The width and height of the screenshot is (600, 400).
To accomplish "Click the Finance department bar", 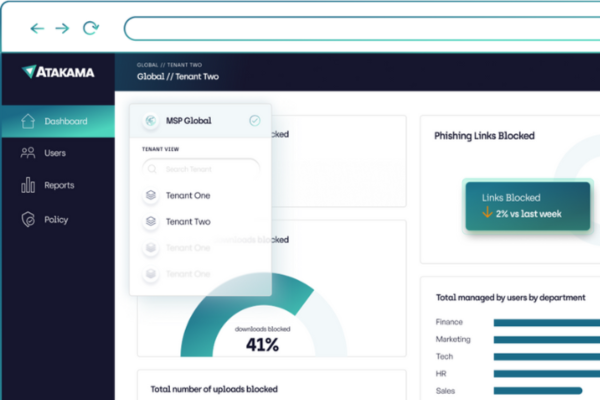I will [546, 322].
